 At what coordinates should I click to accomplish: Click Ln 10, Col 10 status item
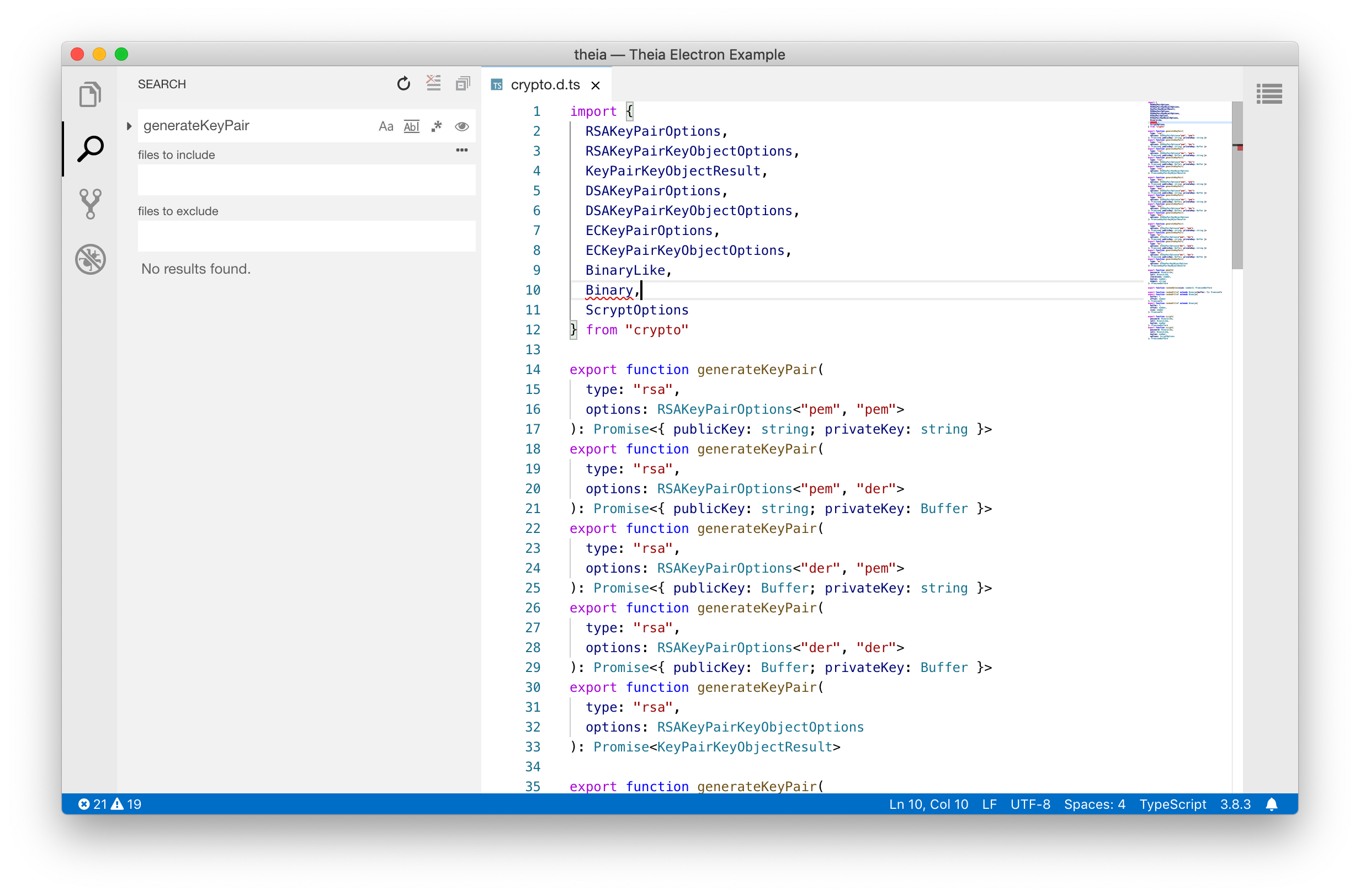pyautogui.click(x=928, y=804)
